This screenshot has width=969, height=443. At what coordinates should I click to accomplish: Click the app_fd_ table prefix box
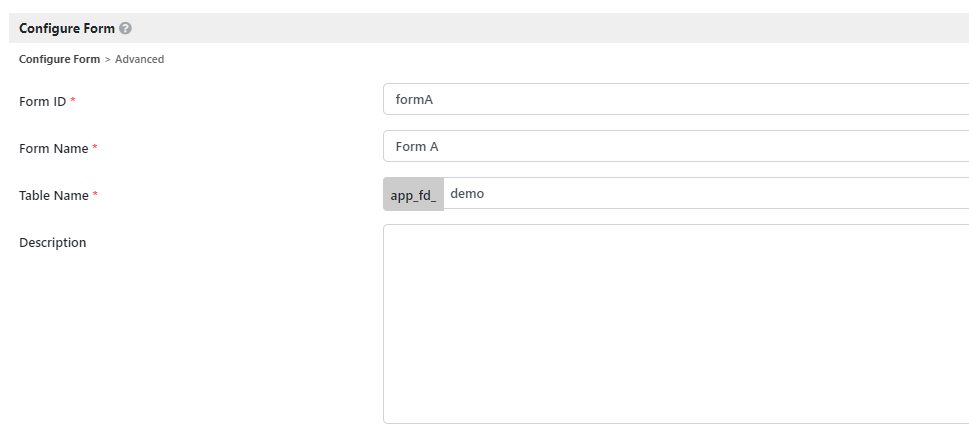pos(413,194)
